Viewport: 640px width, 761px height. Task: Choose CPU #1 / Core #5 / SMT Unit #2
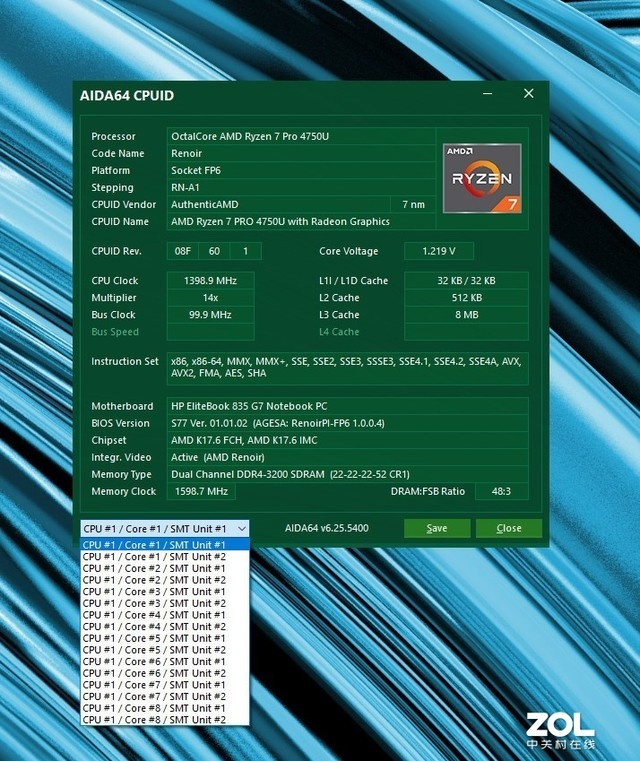[x=165, y=650]
